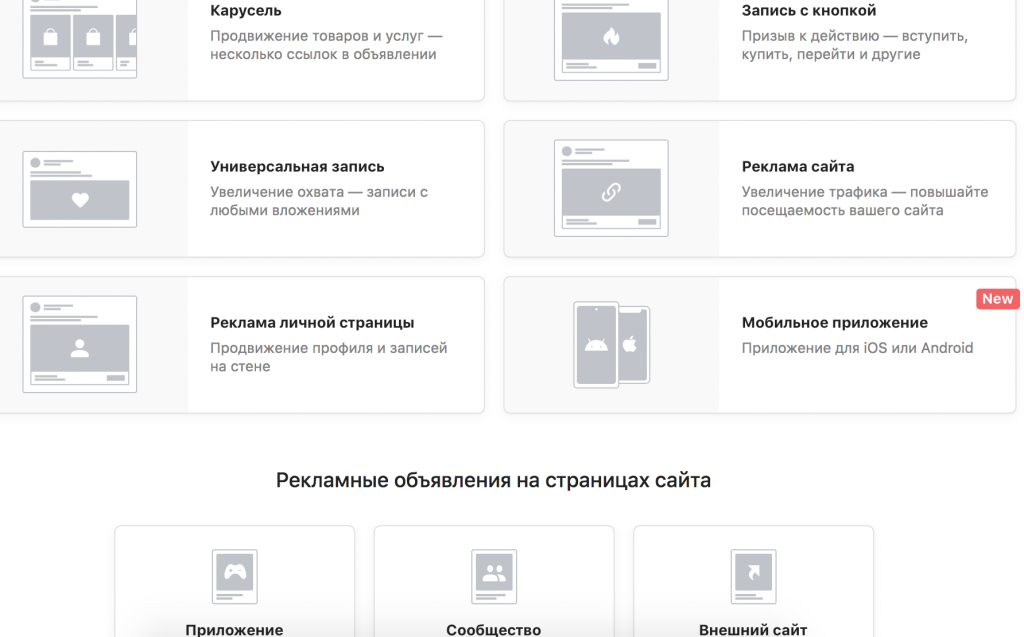Choose the Реклама сайта format title
The width and height of the screenshot is (1024, 637).
pyautogui.click(x=798, y=167)
